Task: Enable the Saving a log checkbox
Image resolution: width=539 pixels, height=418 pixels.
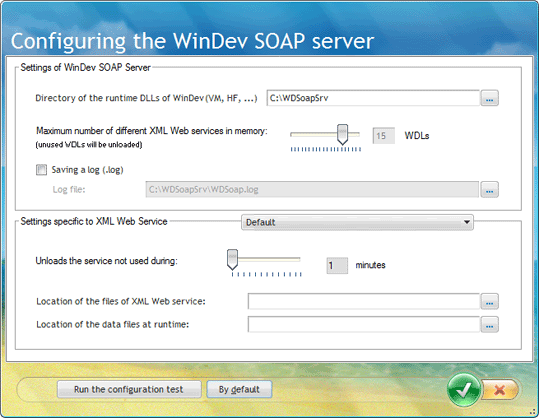Action: (x=42, y=170)
